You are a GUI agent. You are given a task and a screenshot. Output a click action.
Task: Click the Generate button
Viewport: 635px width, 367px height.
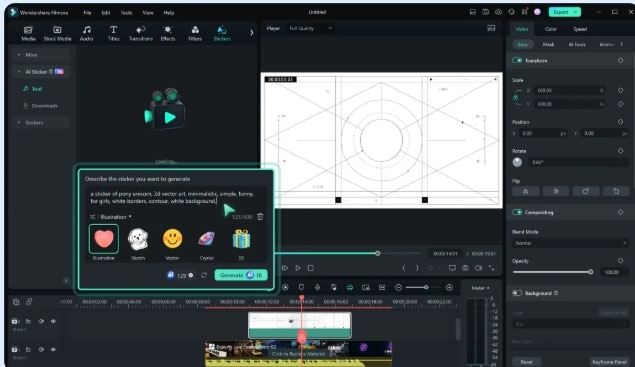pyautogui.click(x=241, y=275)
